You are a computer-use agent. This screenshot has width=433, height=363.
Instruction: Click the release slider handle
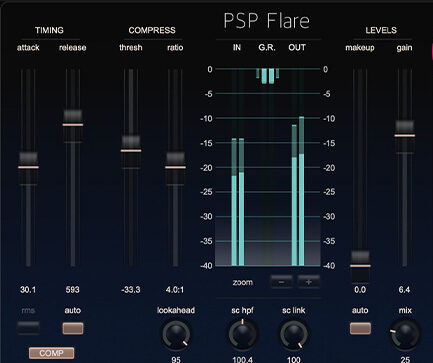(73, 125)
